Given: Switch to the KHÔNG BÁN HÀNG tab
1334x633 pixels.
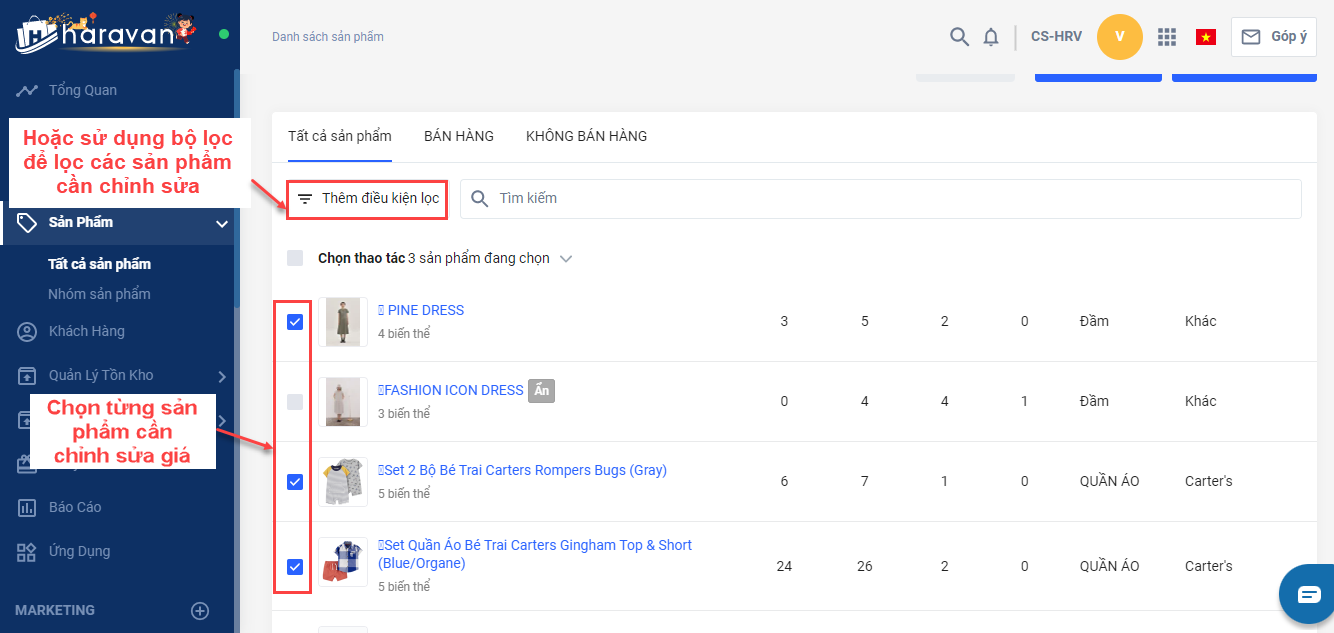Looking at the screenshot, I should pos(586,136).
